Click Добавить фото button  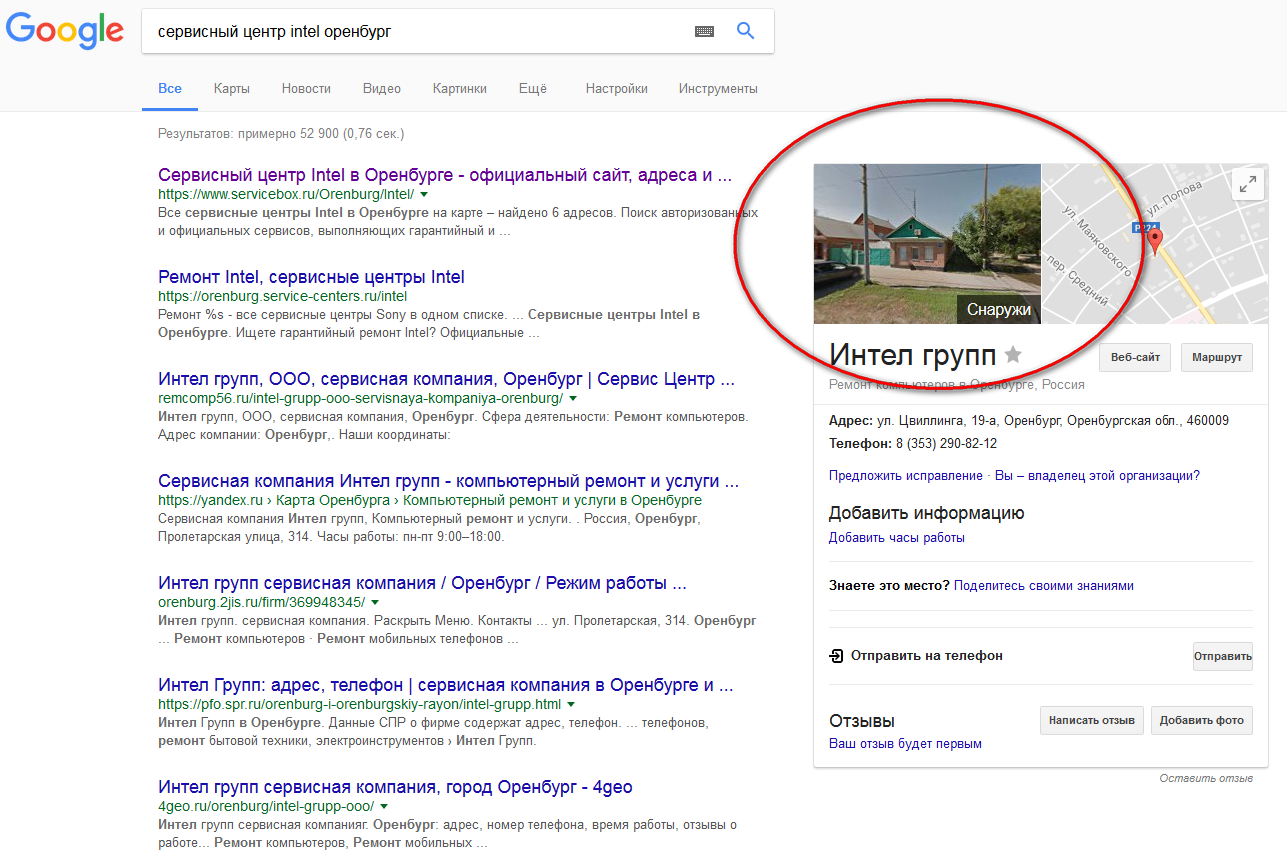click(1202, 720)
